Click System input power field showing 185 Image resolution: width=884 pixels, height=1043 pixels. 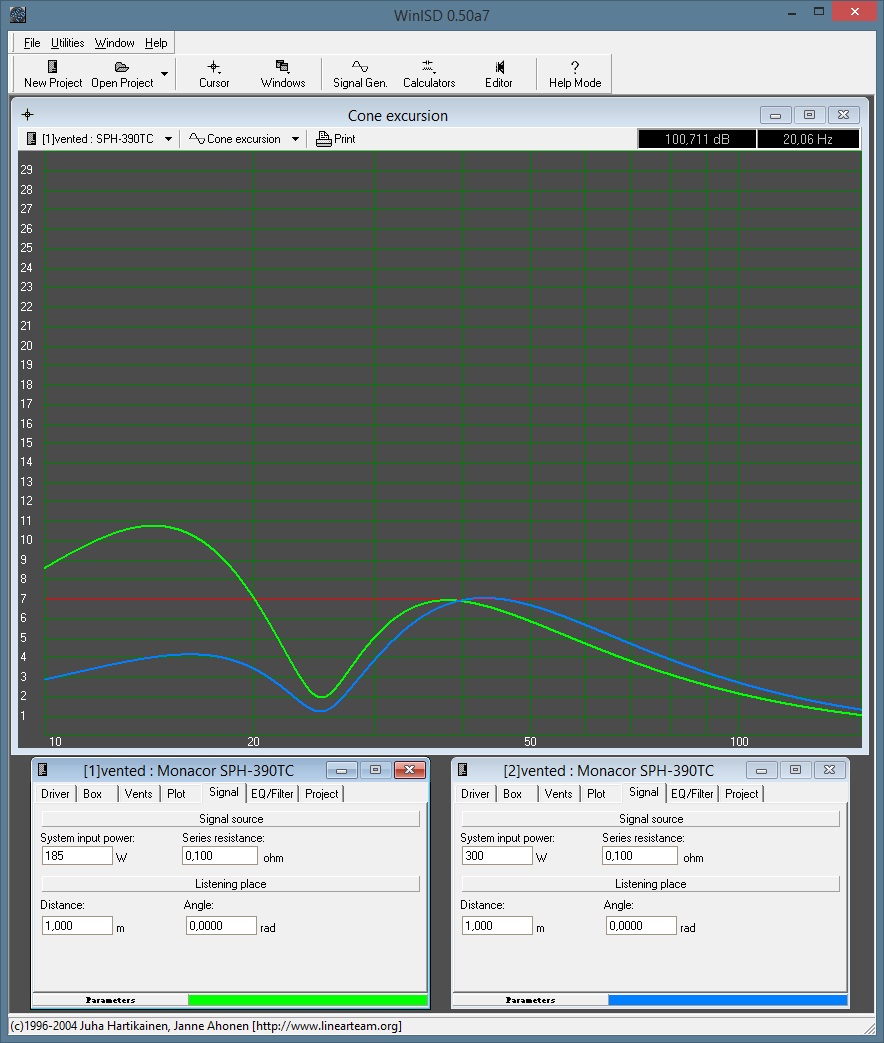pyautogui.click(x=77, y=856)
